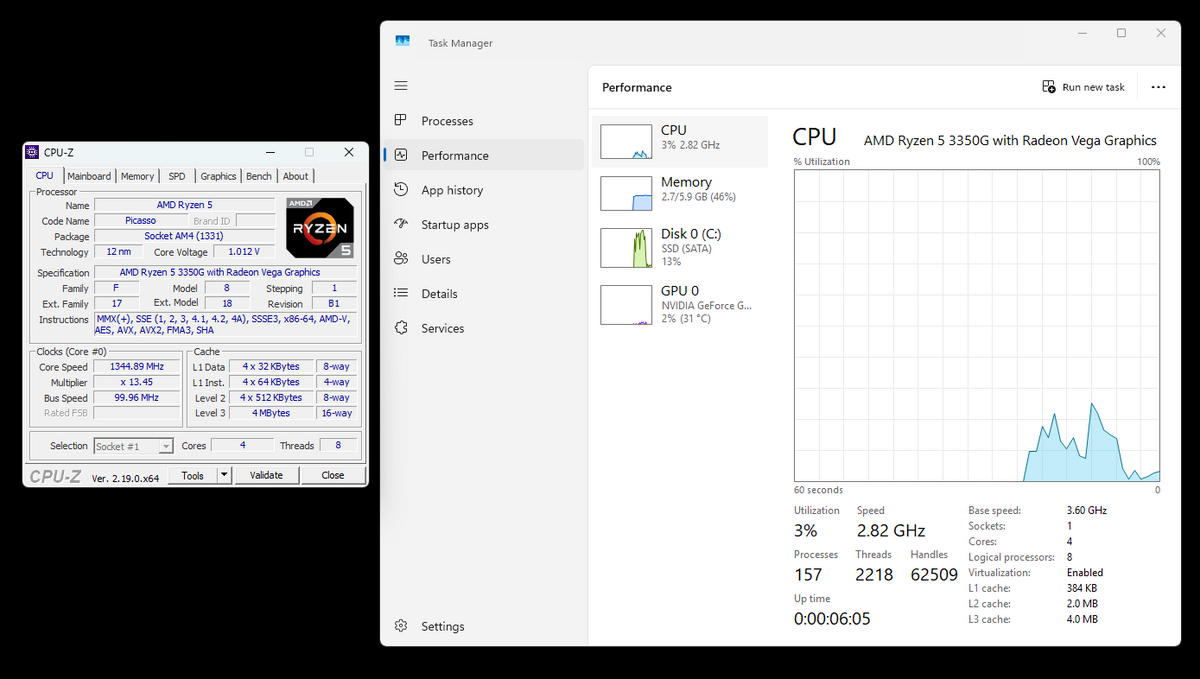Click the App history clock icon
Image resolution: width=1200 pixels, height=679 pixels.
point(401,190)
